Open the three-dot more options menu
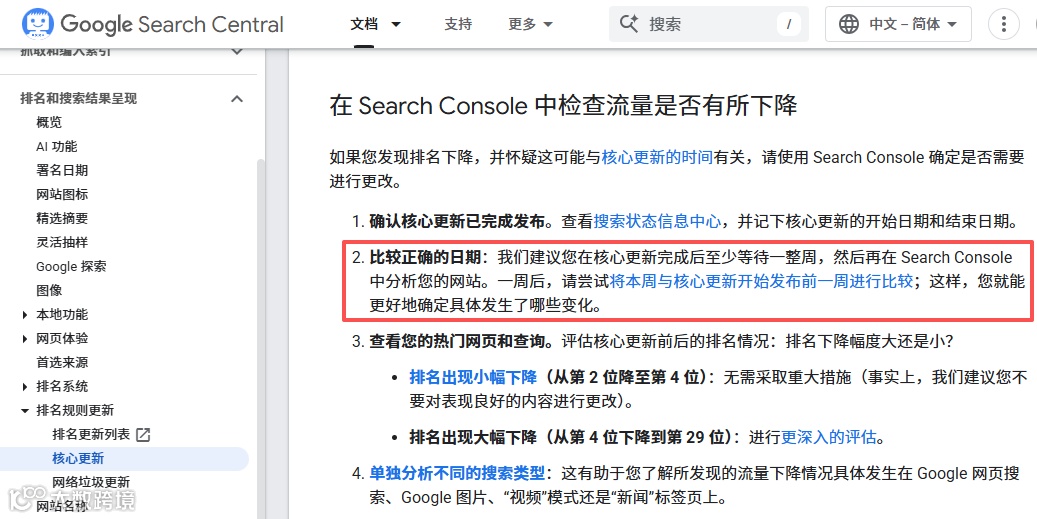Viewport: 1037px width, 519px height. click(1003, 24)
